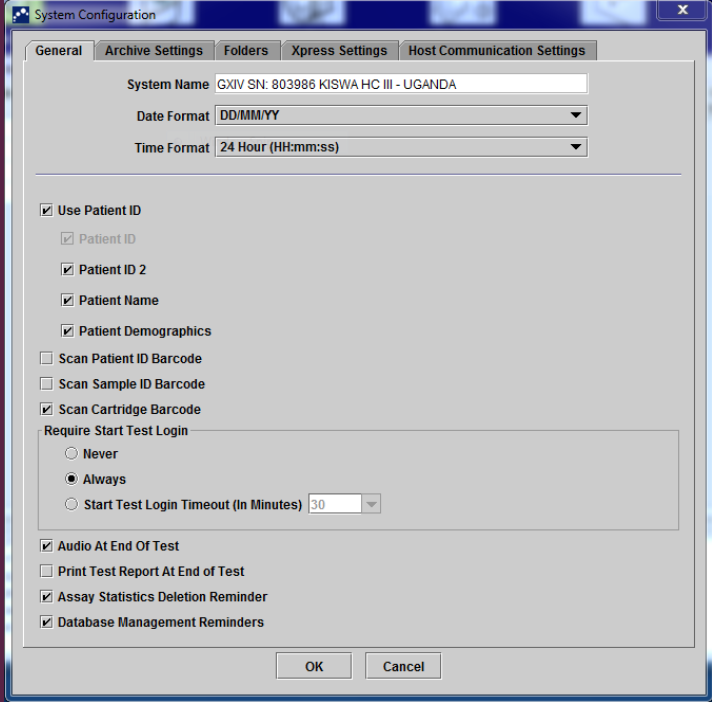Click into the System Name field
The width and height of the screenshot is (712, 702).
tap(401, 84)
